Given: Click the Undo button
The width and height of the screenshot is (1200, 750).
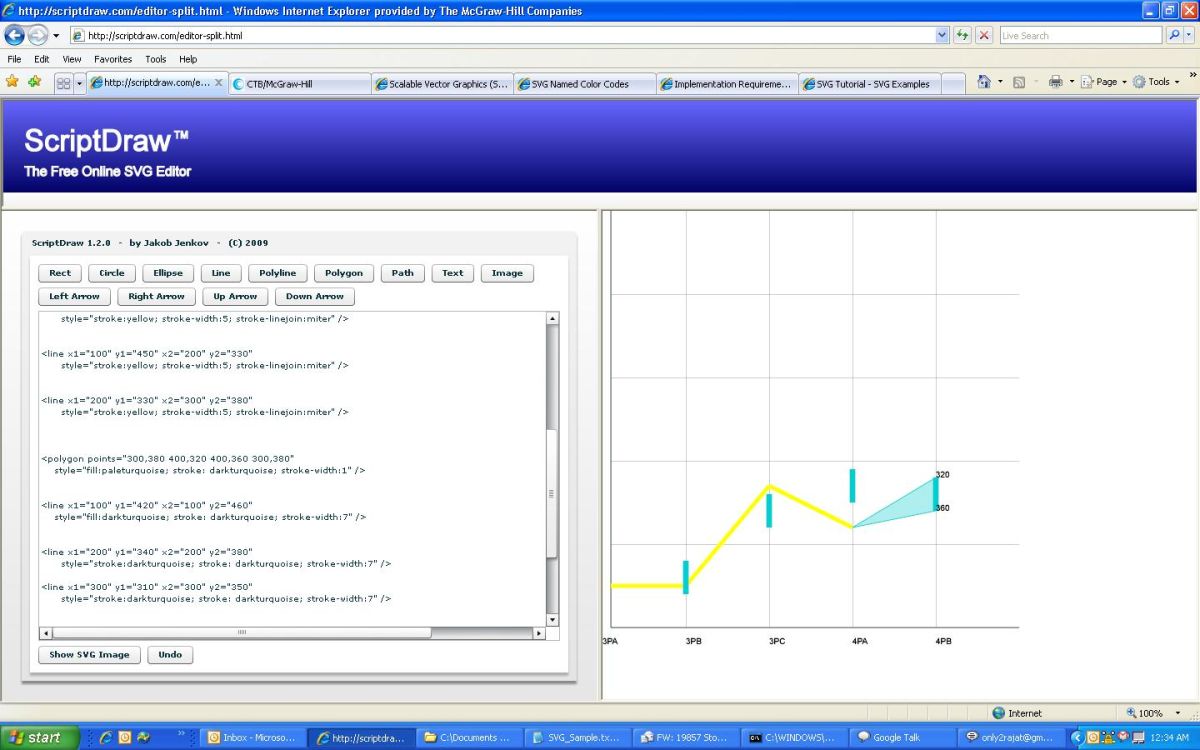Looking at the screenshot, I should (170, 655).
